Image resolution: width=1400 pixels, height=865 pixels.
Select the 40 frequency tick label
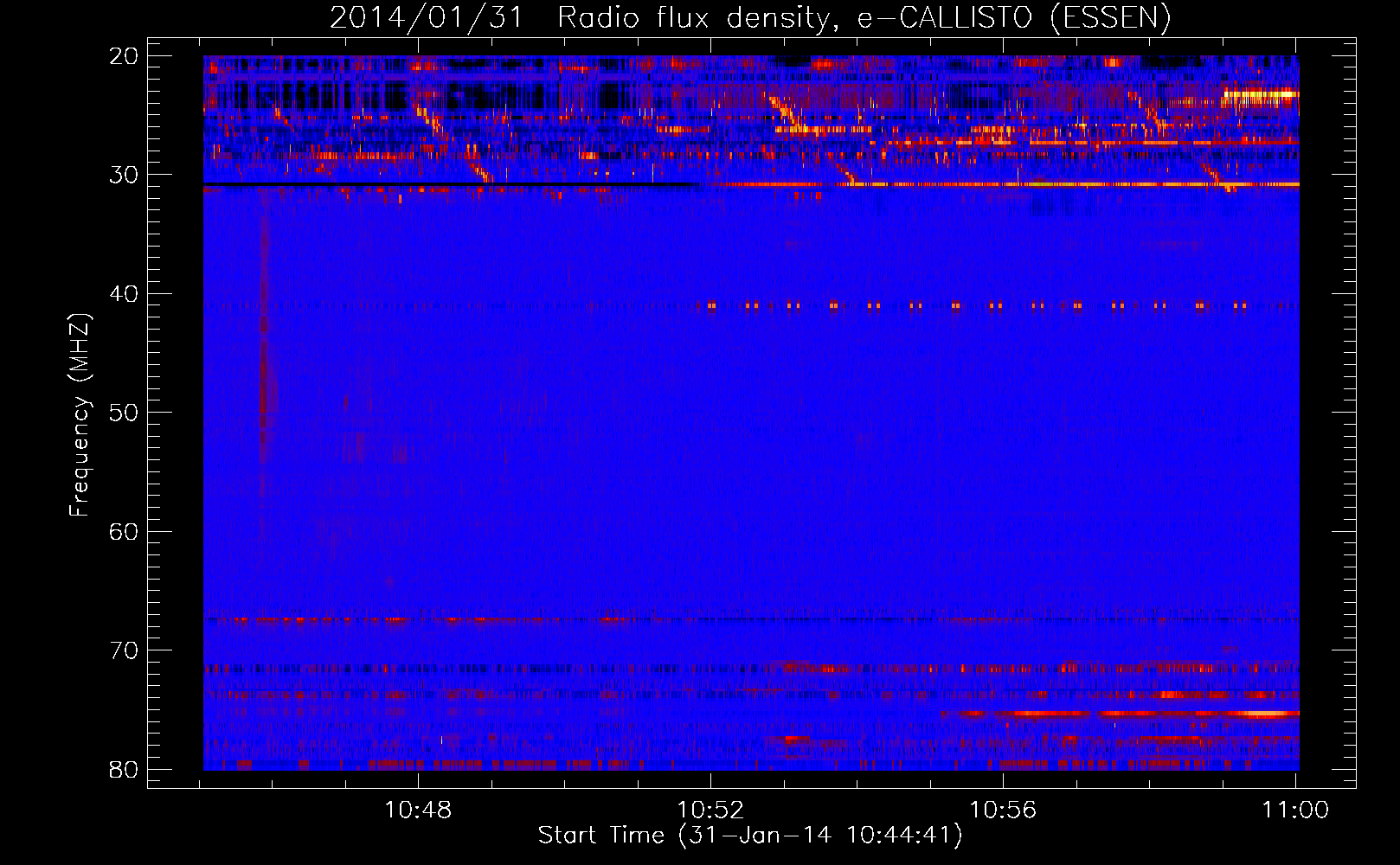(124, 294)
